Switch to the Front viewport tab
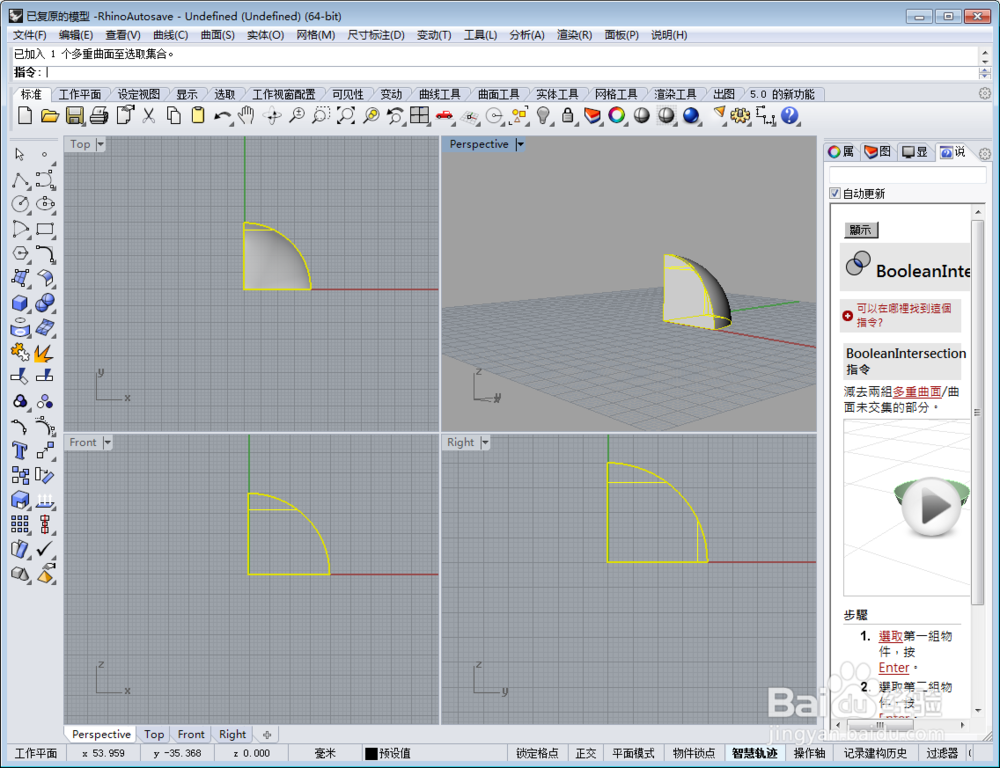The height and width of the screenshot is (768, 1000). (191, 734)
